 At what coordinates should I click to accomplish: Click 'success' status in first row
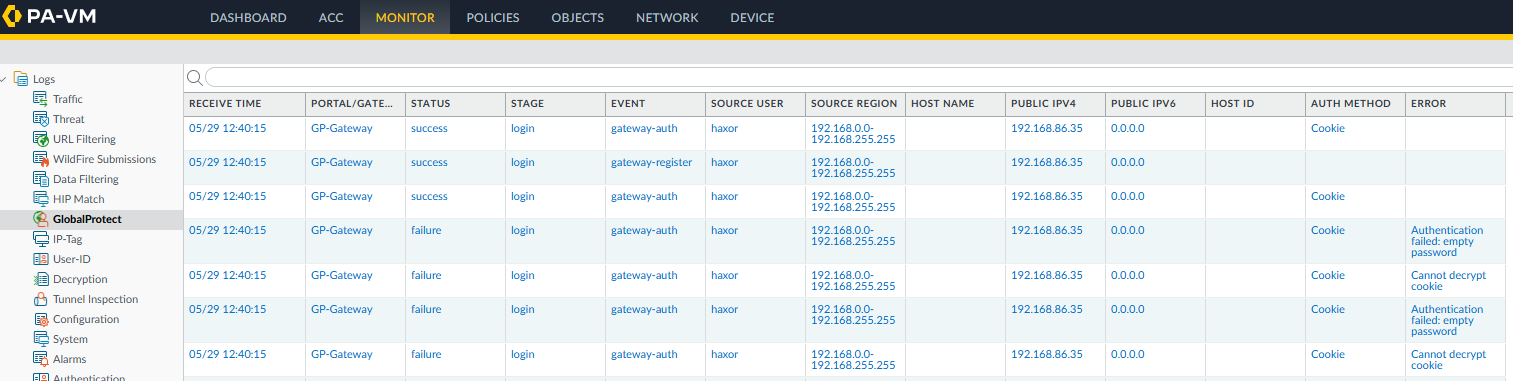pyautogui.click(x=429, y=128)
